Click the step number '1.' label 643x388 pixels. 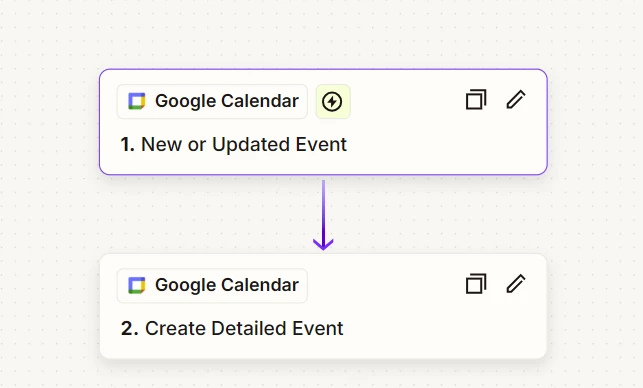coord(128,144)
